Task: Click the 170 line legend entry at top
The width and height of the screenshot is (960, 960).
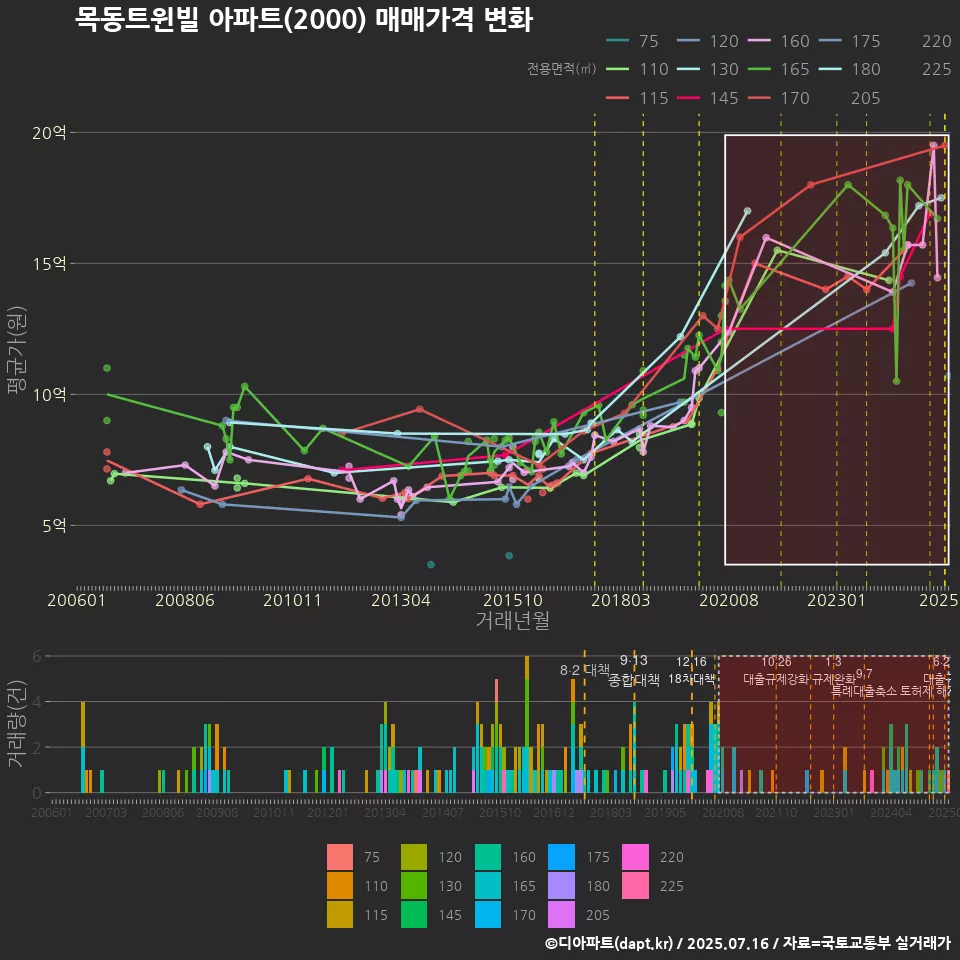Action: pos(779,98)
